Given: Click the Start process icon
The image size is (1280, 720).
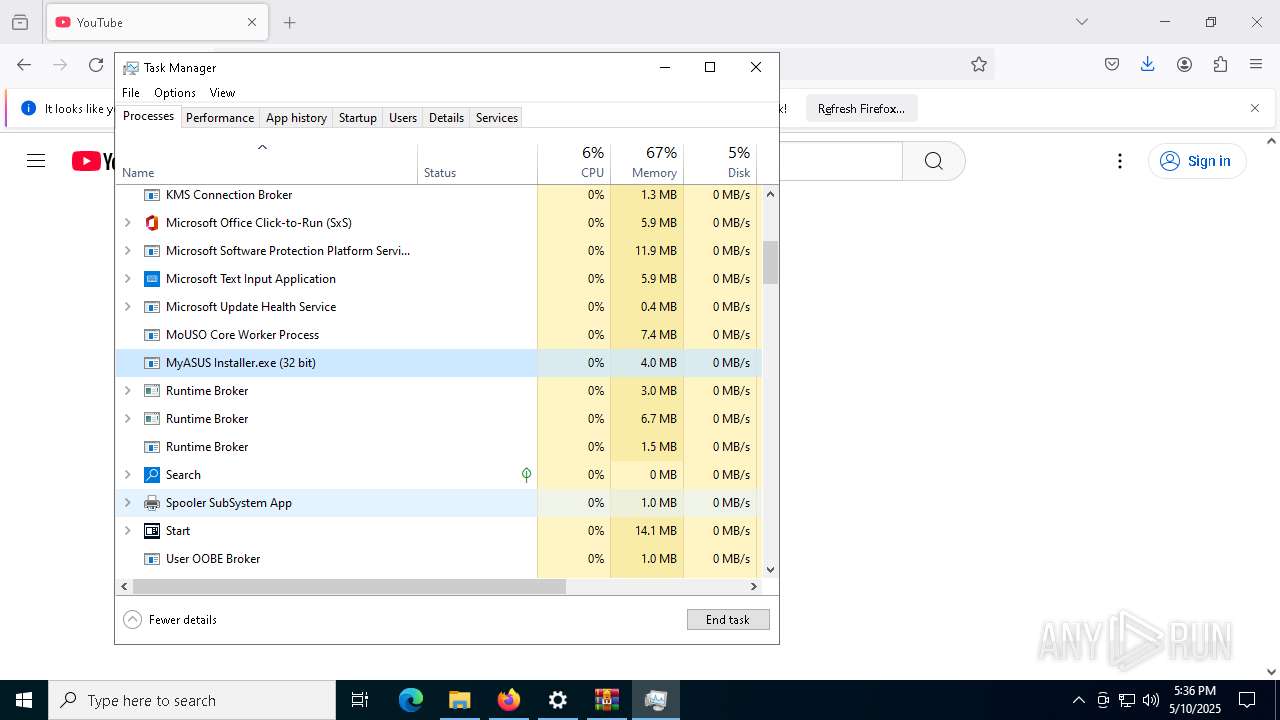Looking at the screenshot, I should click(152, 531).
